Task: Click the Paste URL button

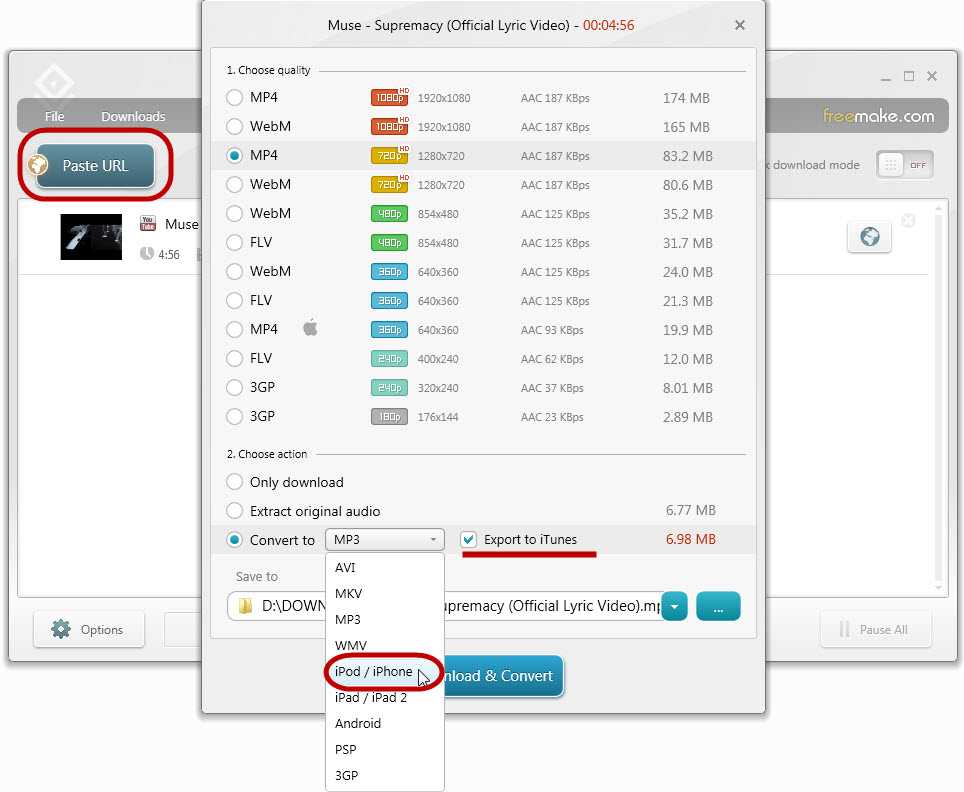Action: [95, 166]
